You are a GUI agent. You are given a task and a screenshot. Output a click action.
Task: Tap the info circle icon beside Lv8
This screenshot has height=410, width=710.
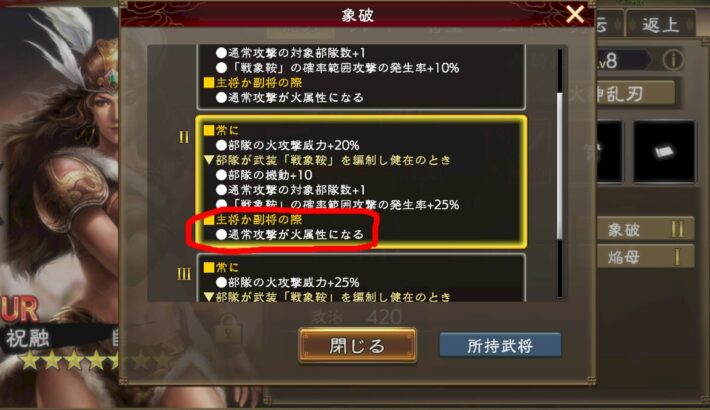pyautogui.click(x=673, y=59)
